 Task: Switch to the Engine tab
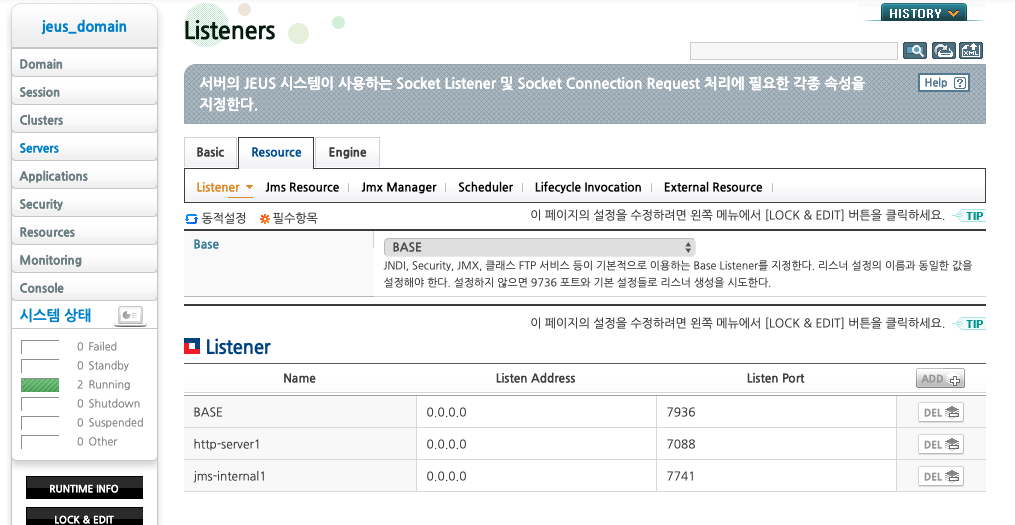[x=347, y=152]
